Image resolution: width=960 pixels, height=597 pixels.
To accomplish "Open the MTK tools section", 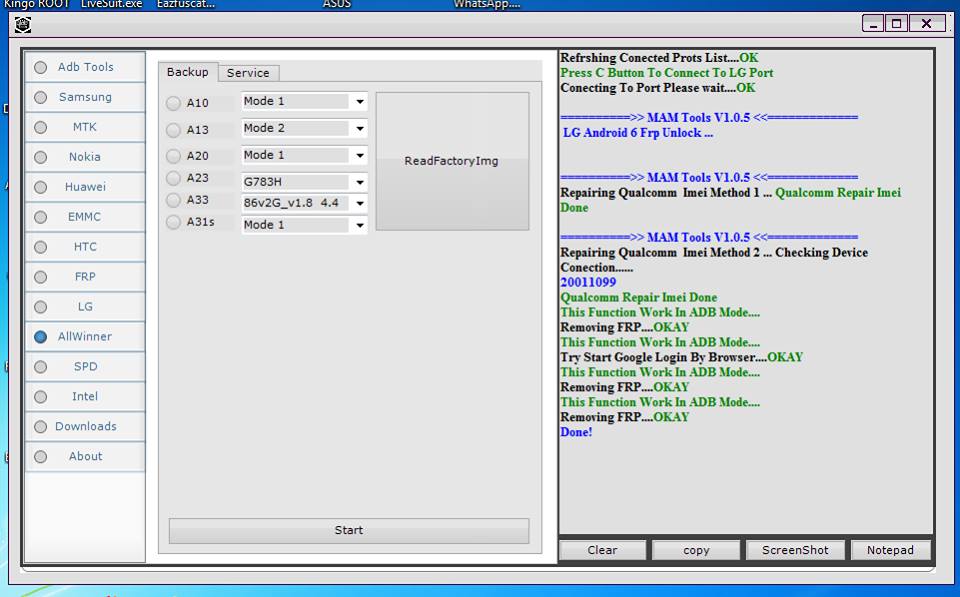I will point(84,127).
